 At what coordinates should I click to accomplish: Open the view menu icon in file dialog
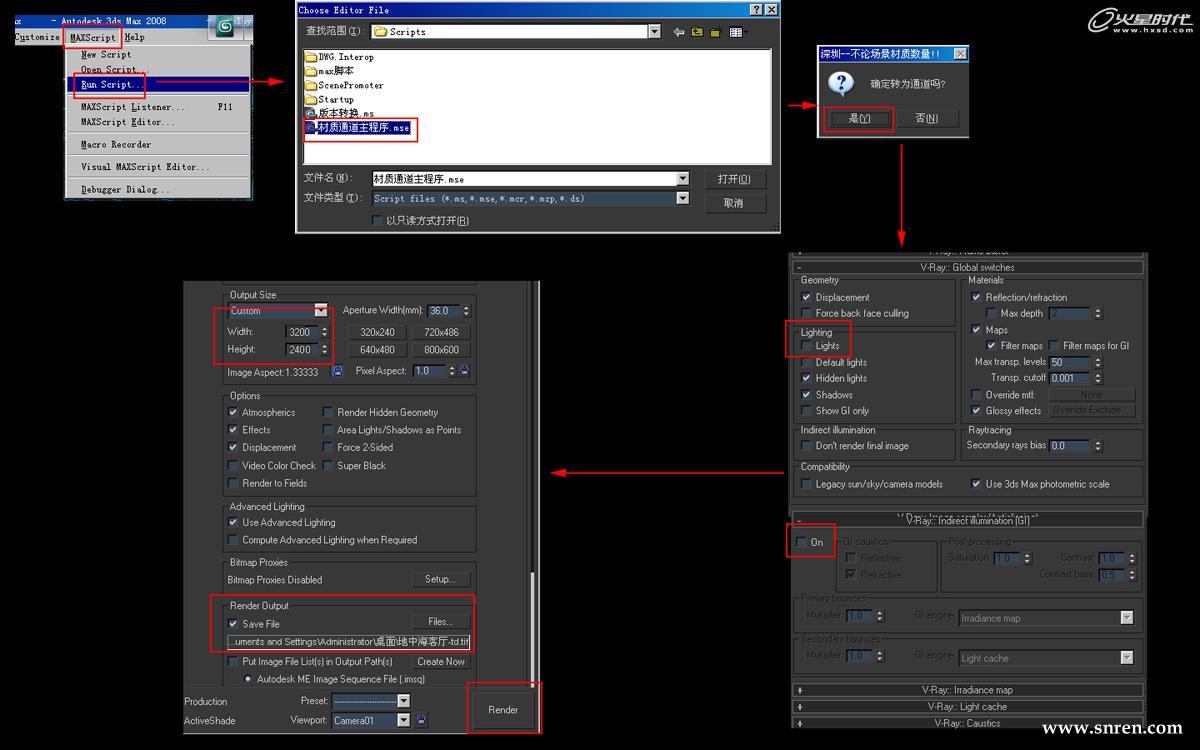point(738,32)
